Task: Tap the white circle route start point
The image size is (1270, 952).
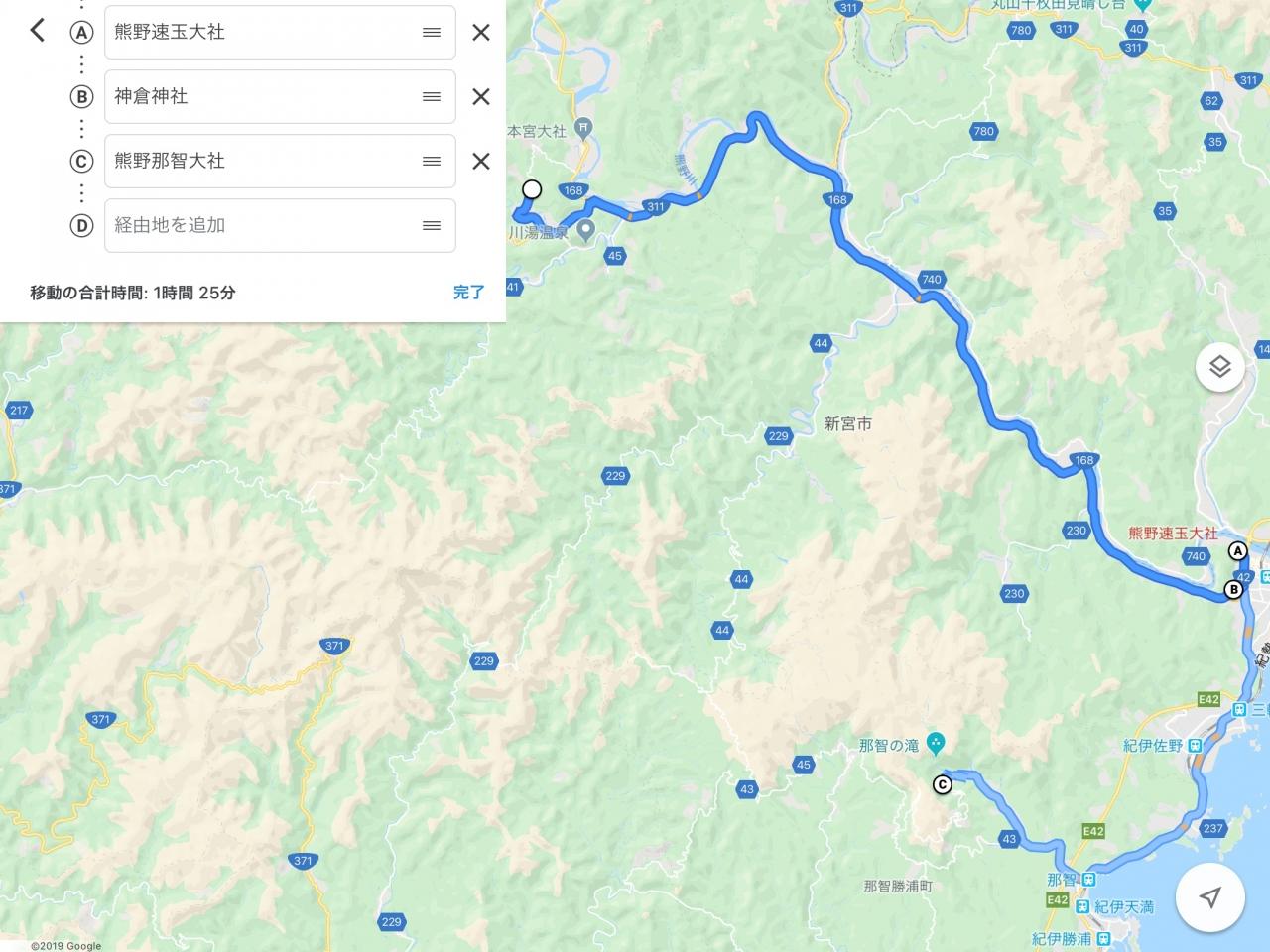Action: 532,188
